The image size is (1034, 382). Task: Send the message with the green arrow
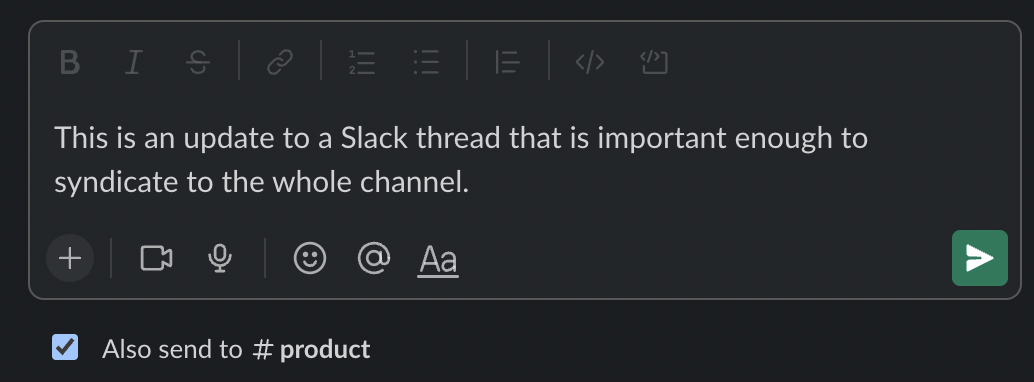(980, 258)
